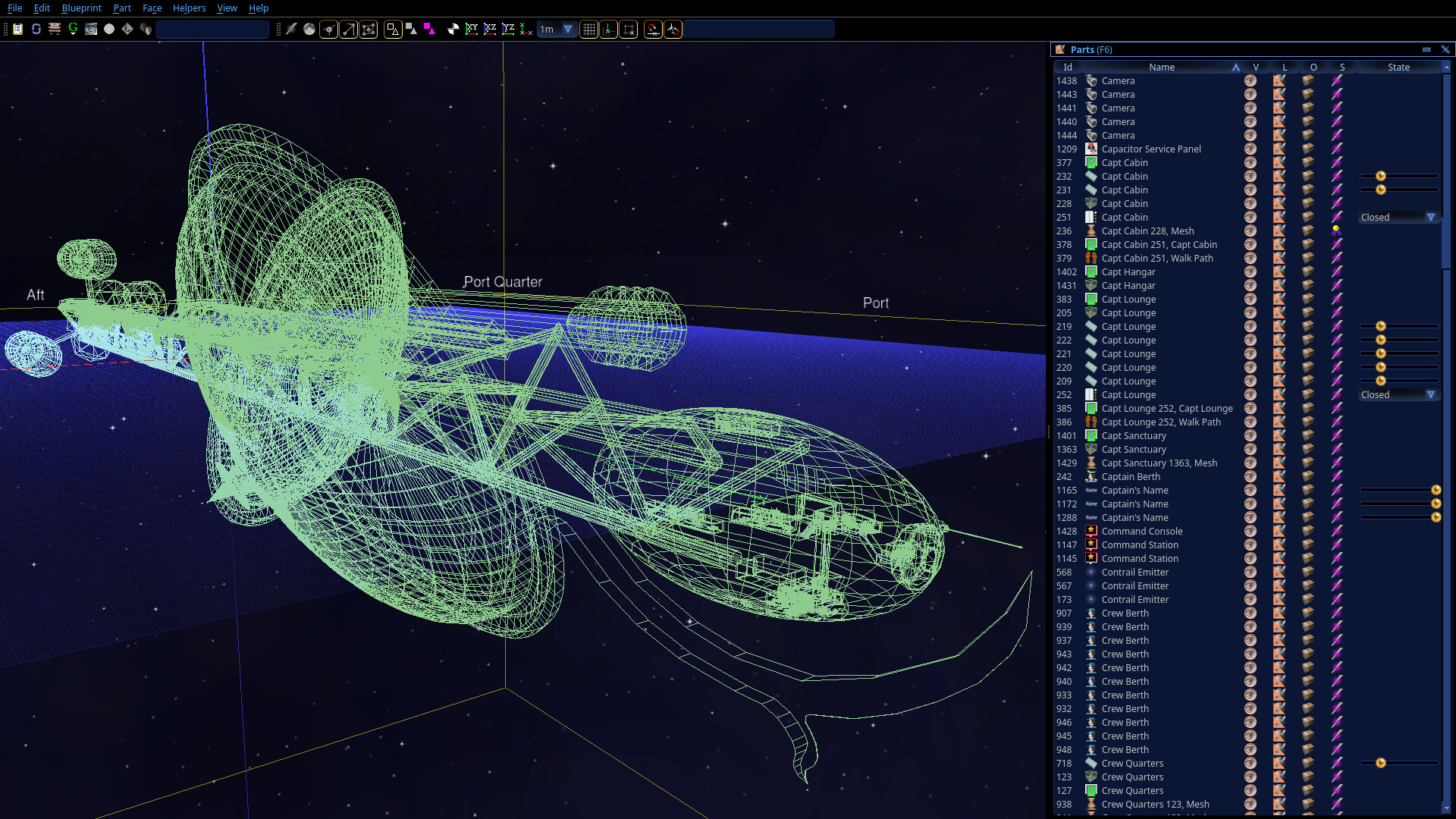Select the sphere shading tool icon

click(x=309, y=30)
